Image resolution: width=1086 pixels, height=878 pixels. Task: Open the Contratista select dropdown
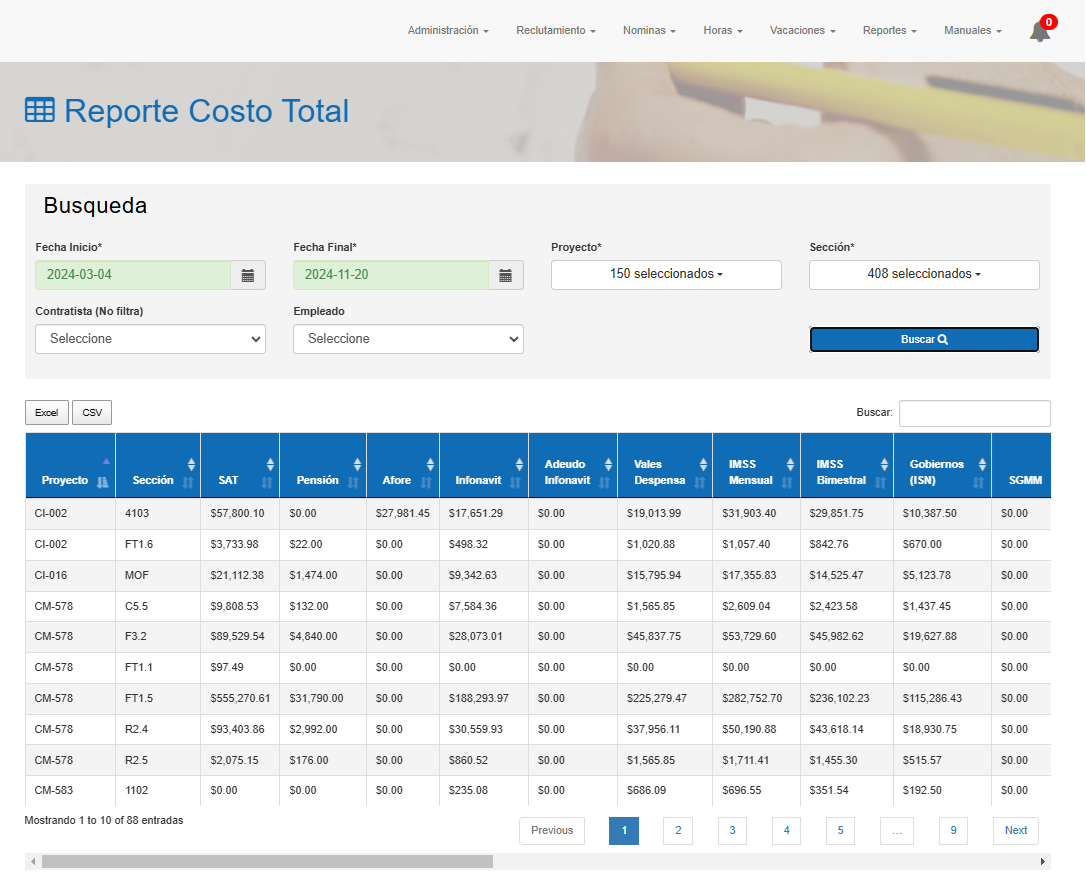150,339
